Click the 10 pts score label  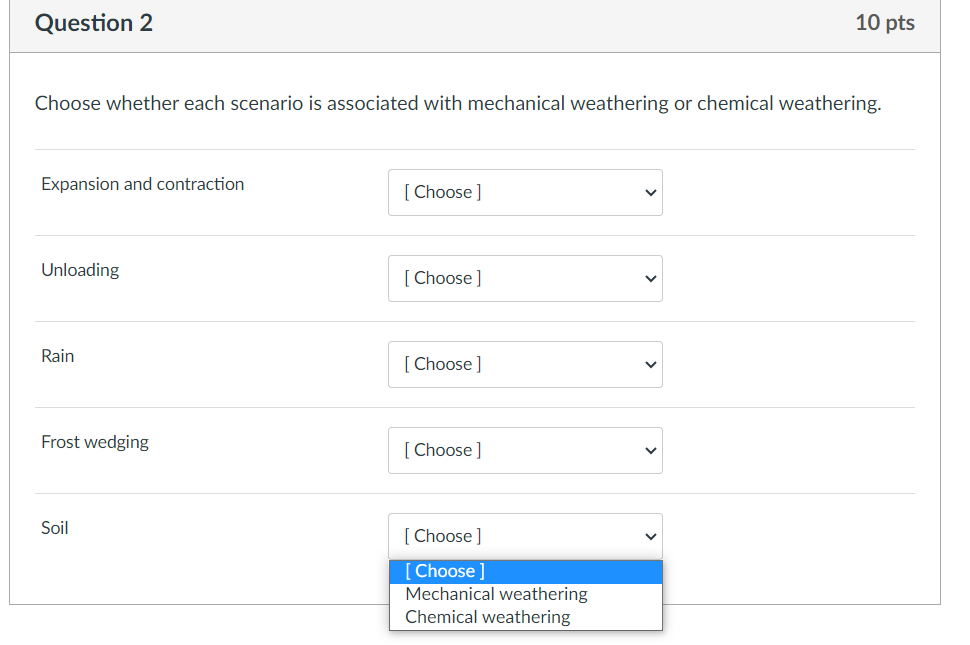tap(884, 23)
